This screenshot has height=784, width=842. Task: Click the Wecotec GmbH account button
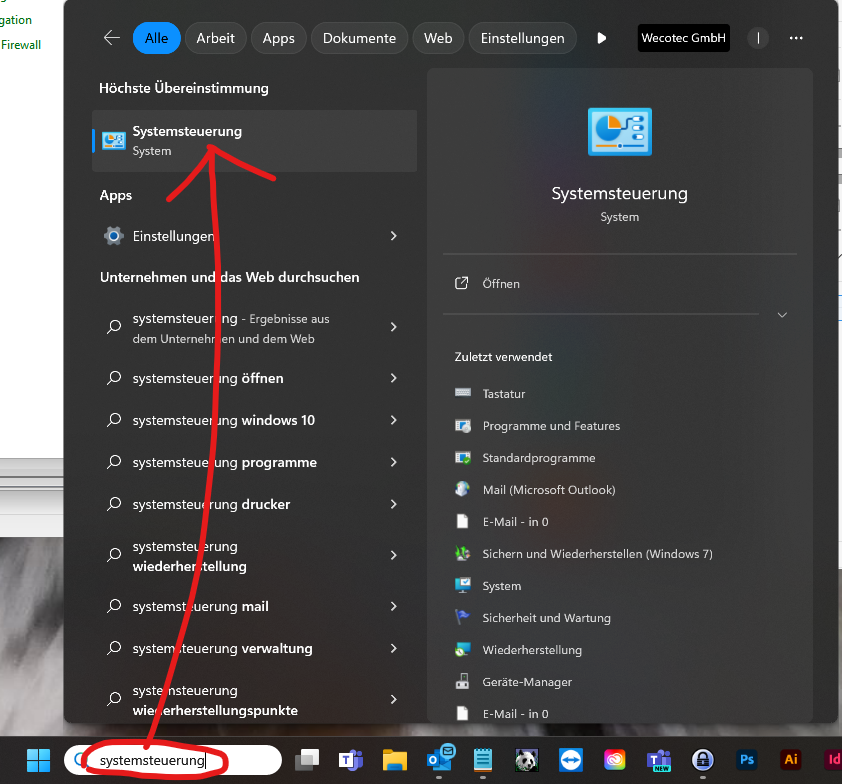[684, 38]
